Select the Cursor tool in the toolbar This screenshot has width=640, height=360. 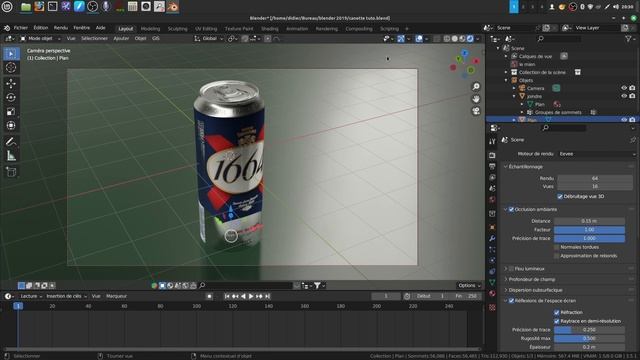click(11, 67)
